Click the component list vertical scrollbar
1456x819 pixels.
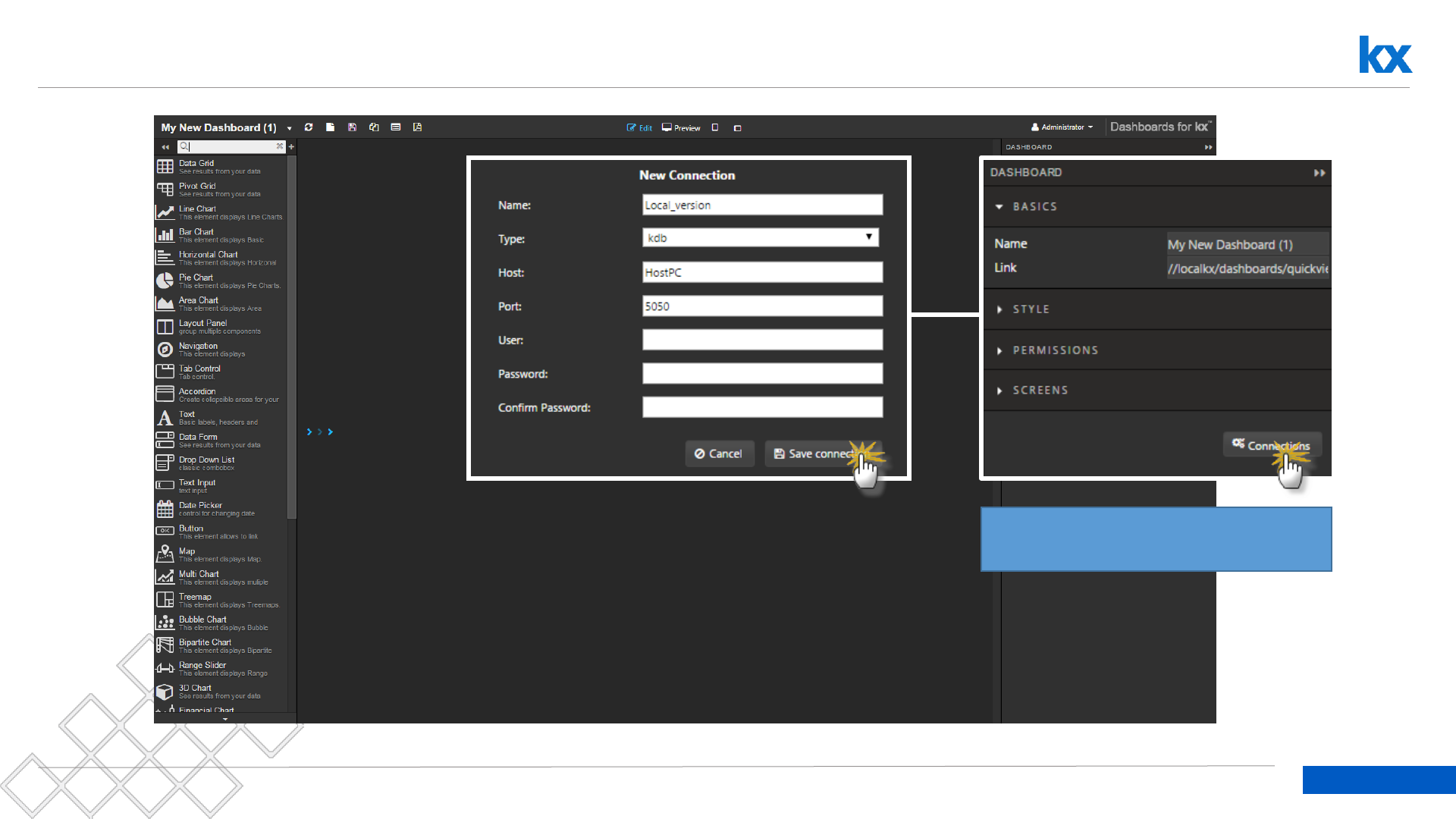coord(292,337)
